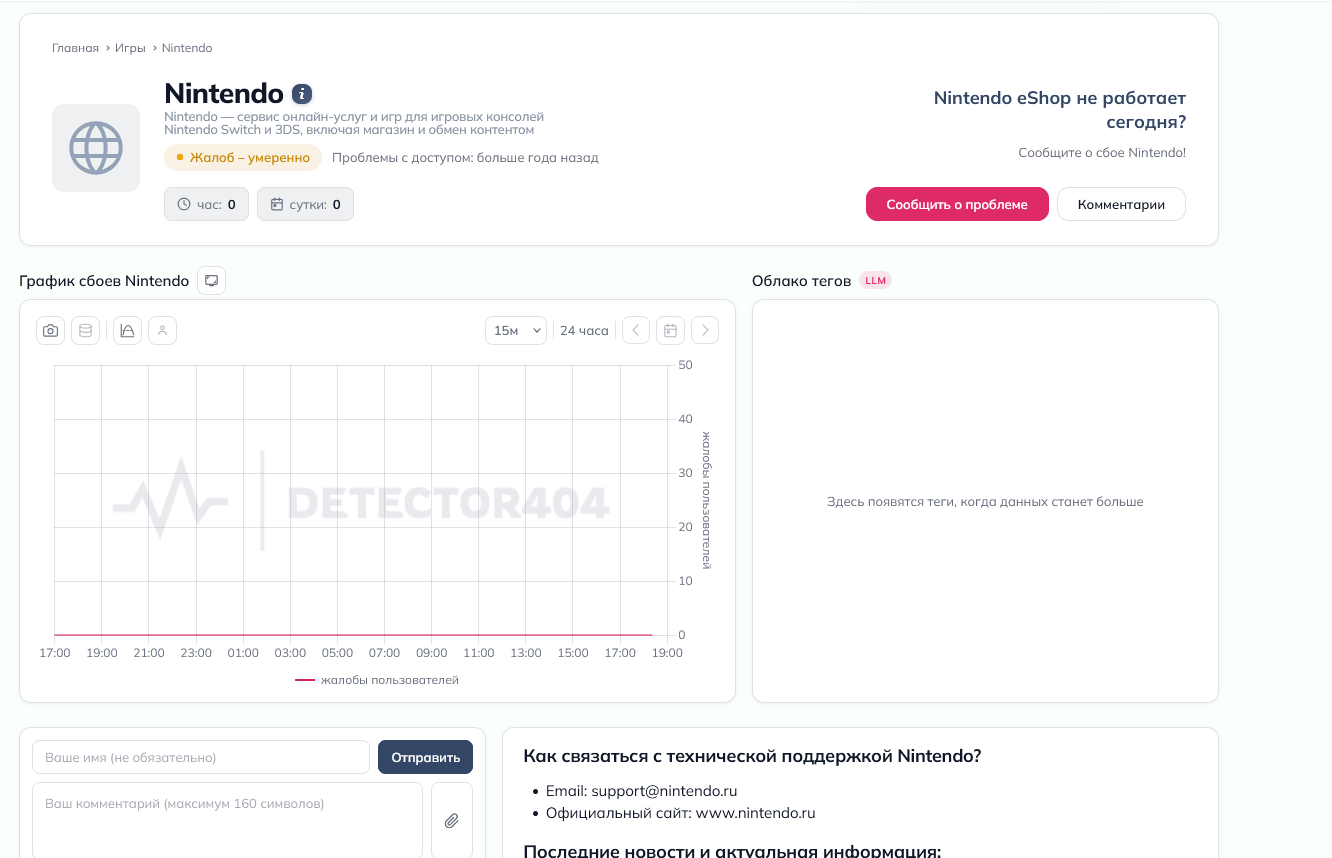Send the comment with Отправить button

(426, 757)
